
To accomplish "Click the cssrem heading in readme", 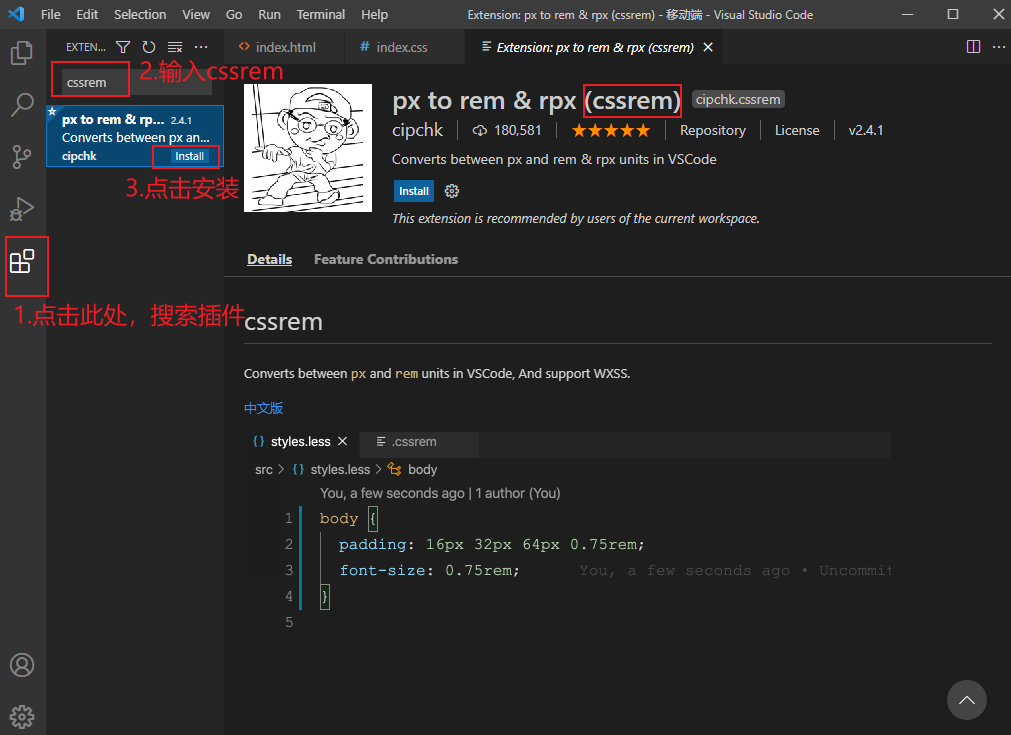I will 283,322.
